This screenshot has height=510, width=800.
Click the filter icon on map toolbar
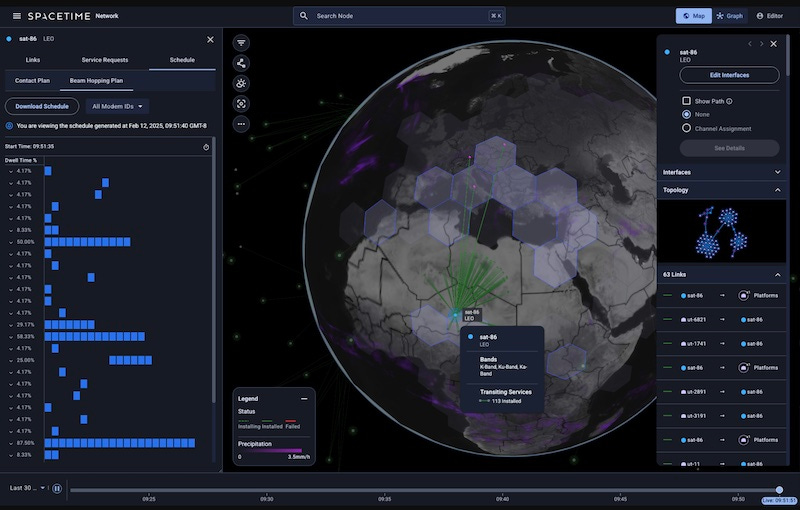(x=242, y=43)
